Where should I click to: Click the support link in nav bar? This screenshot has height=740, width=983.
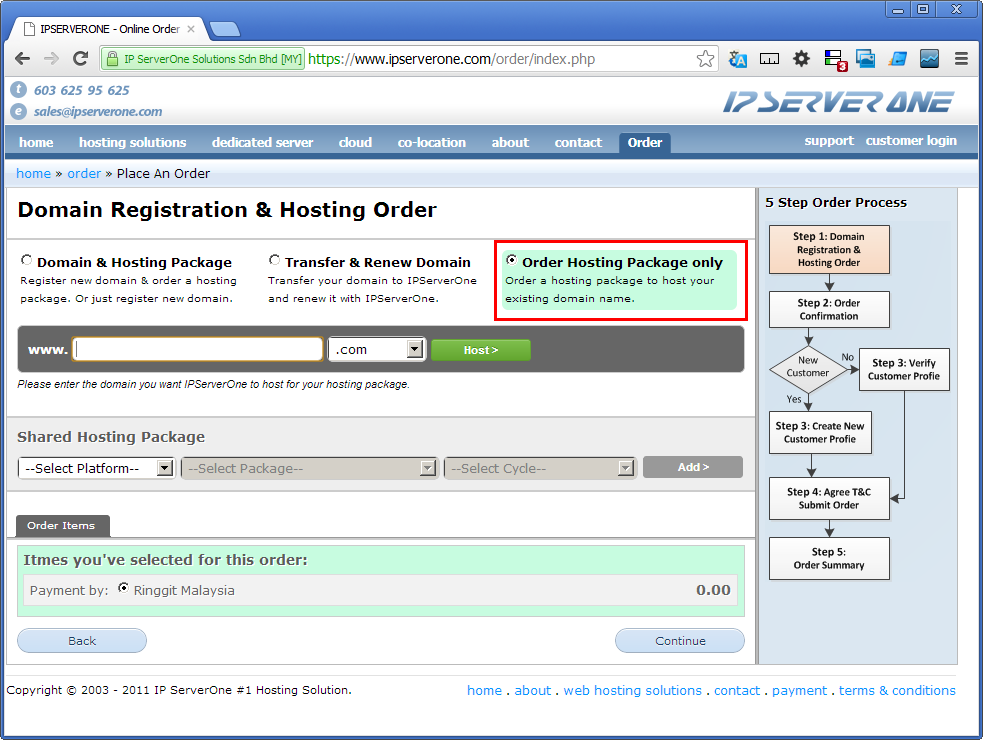829,140
